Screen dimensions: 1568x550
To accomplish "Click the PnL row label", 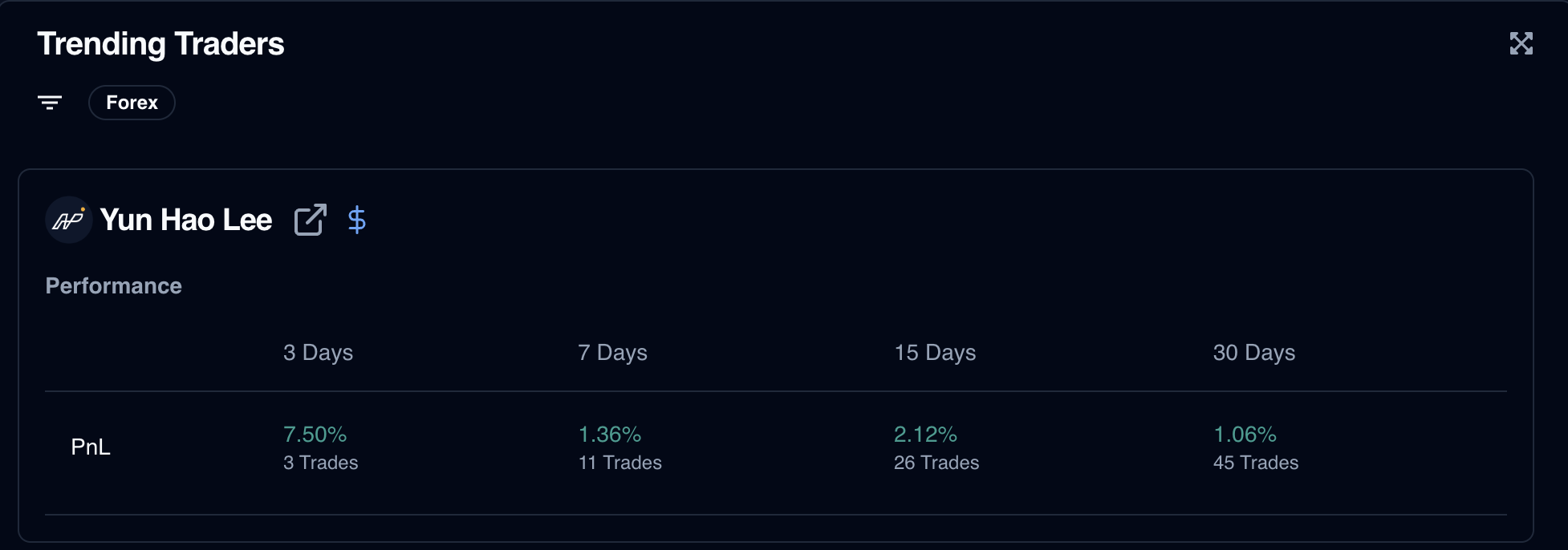I will (91, 447).
